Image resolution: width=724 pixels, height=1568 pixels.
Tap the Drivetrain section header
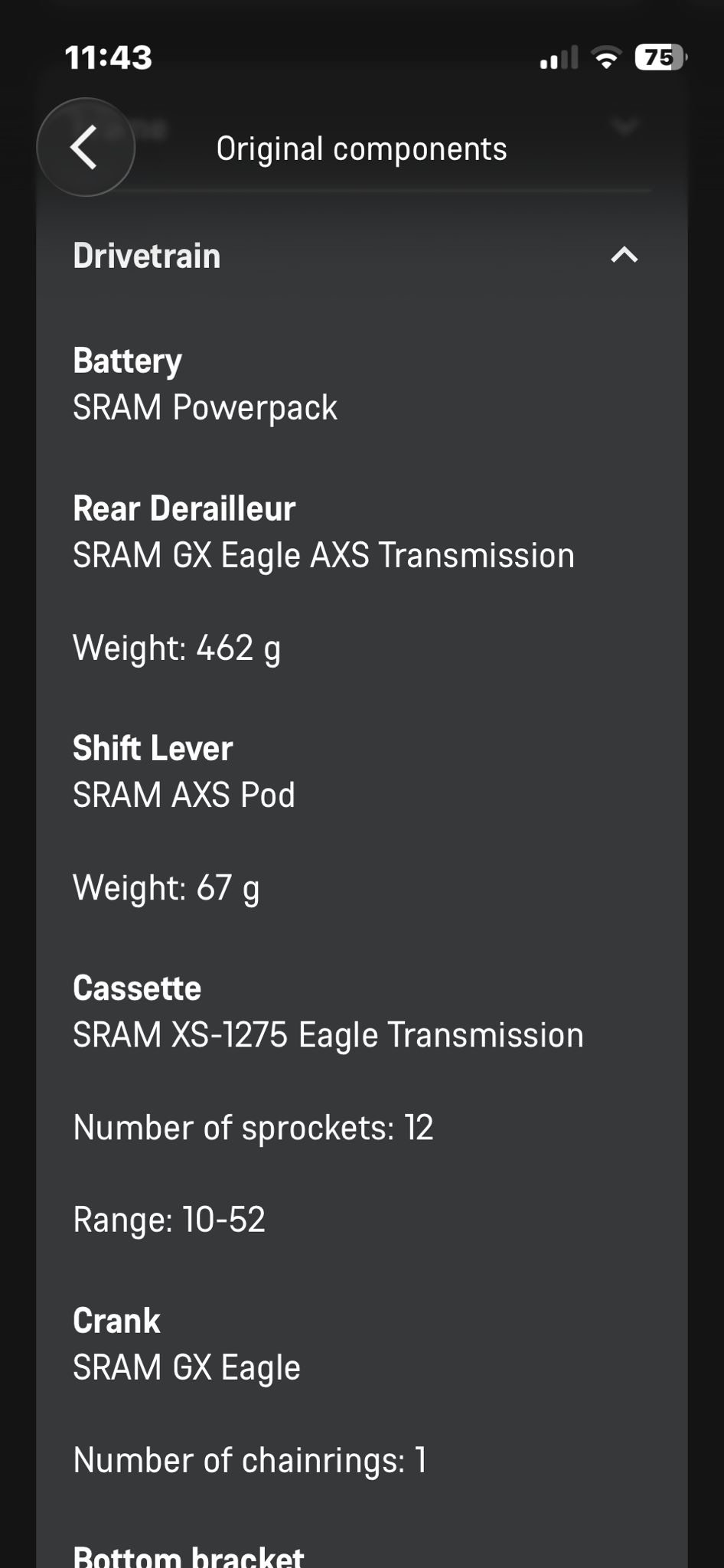147,256
